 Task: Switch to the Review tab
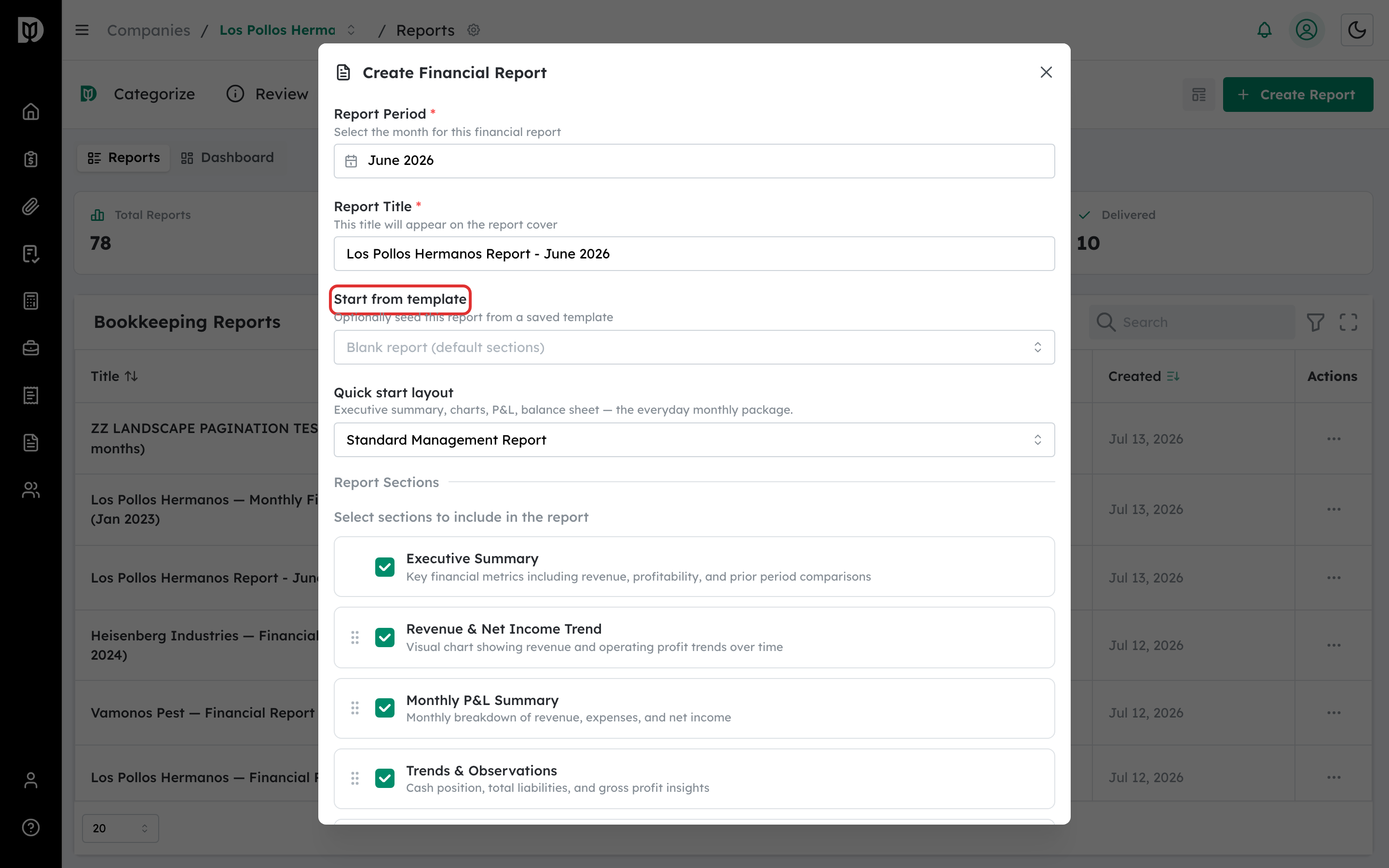coord(268,94)
